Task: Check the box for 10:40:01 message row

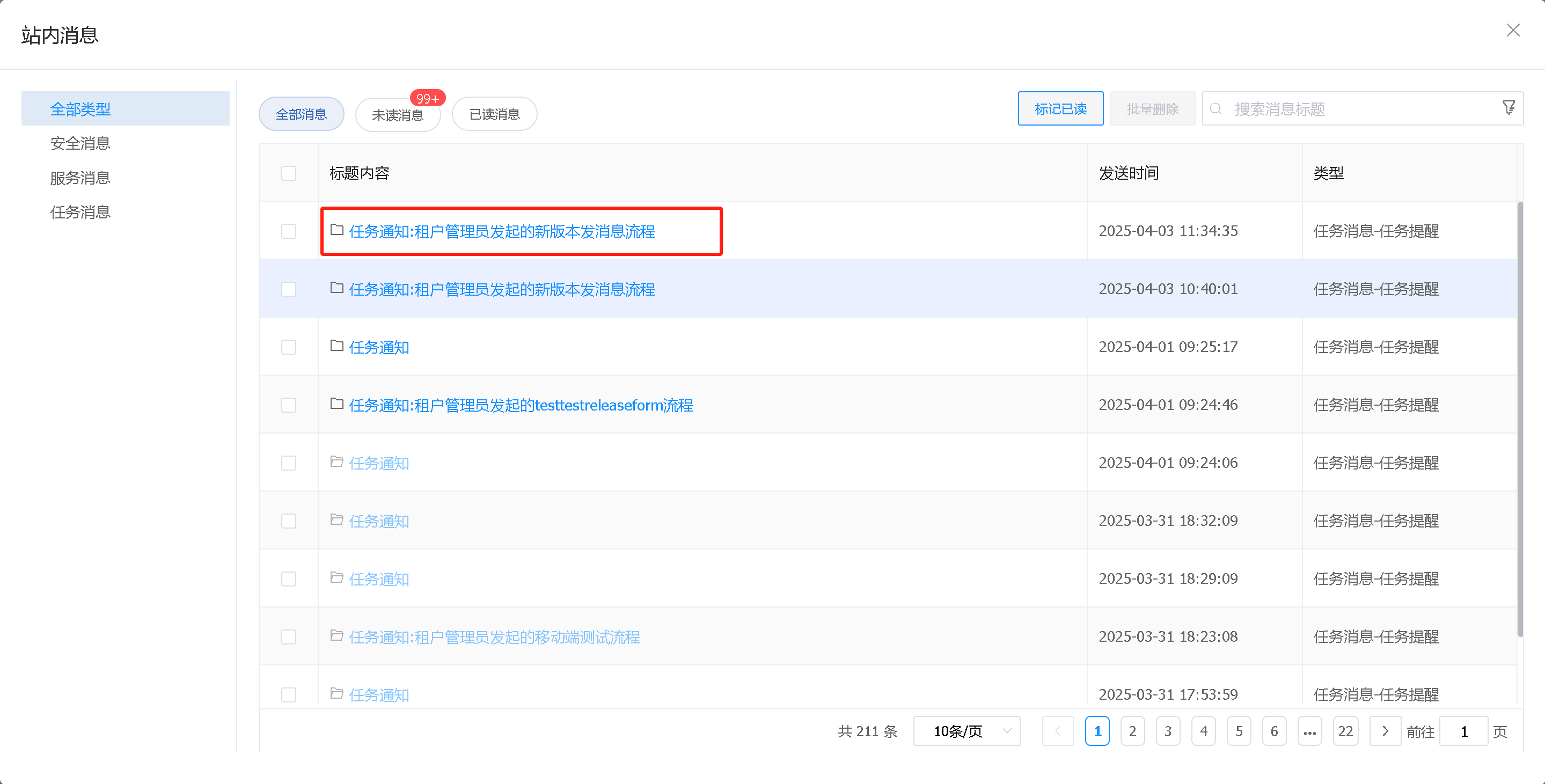Action: point(289,289)
